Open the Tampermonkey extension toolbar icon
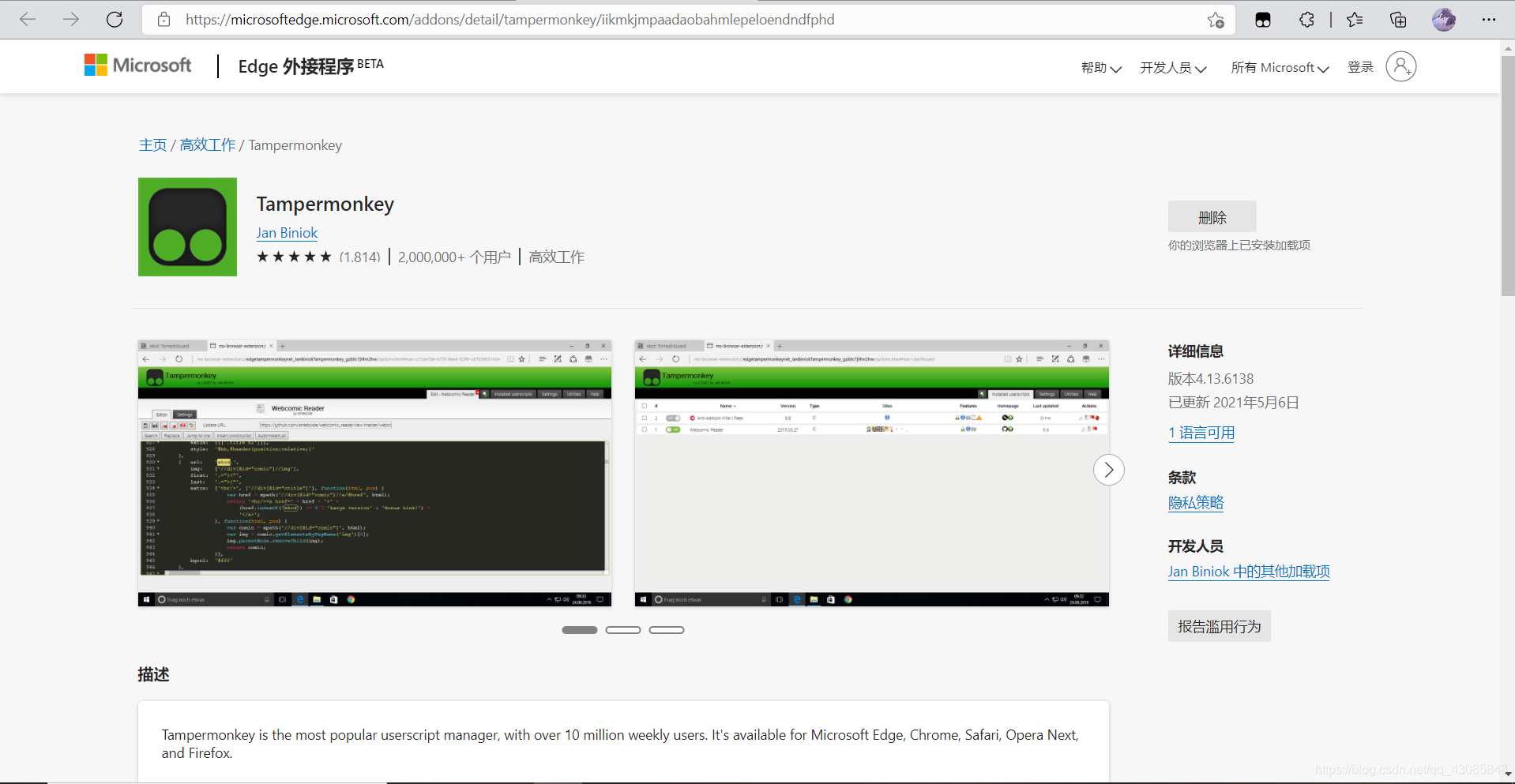Image resolution: width=1515 pixels, height=784 pixels. 1263,20
